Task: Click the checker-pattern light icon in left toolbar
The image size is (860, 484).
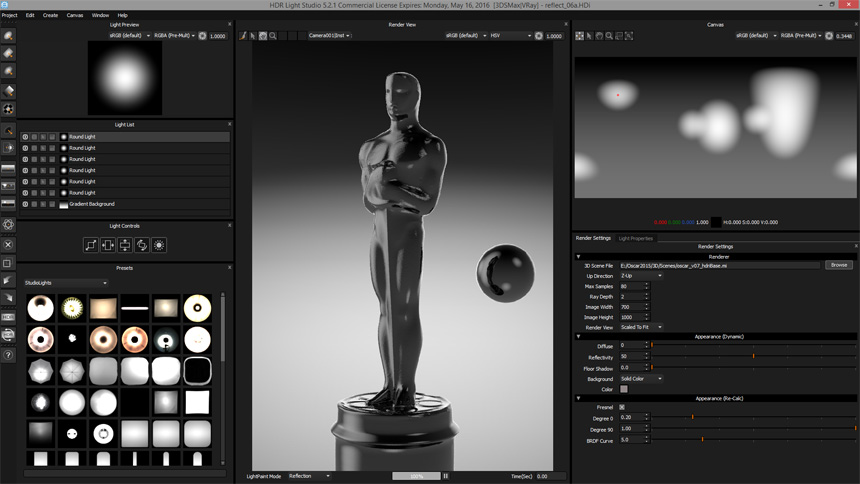Action: tap(8, 109)
